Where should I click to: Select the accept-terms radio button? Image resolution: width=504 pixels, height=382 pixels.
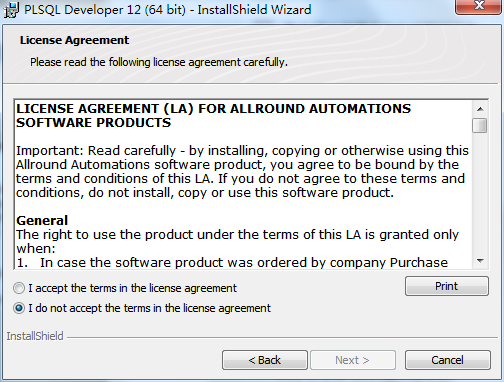(19, 288)
